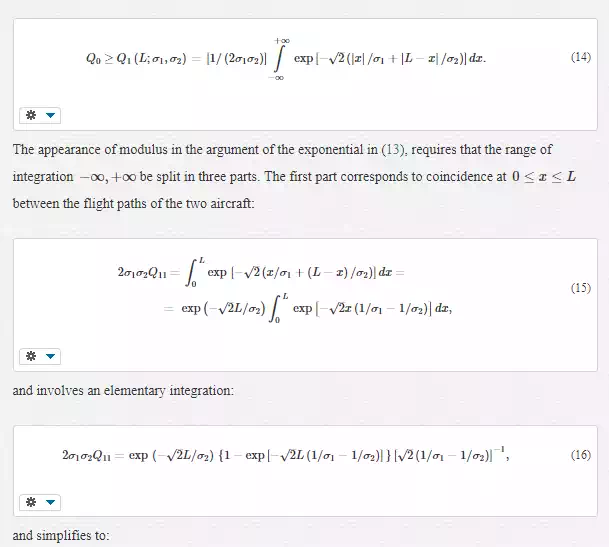Click gear icon below equation 16

30,502
